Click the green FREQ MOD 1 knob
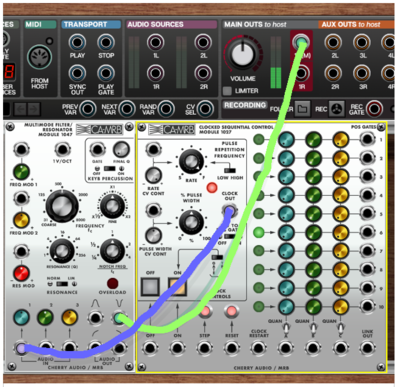 21,172
